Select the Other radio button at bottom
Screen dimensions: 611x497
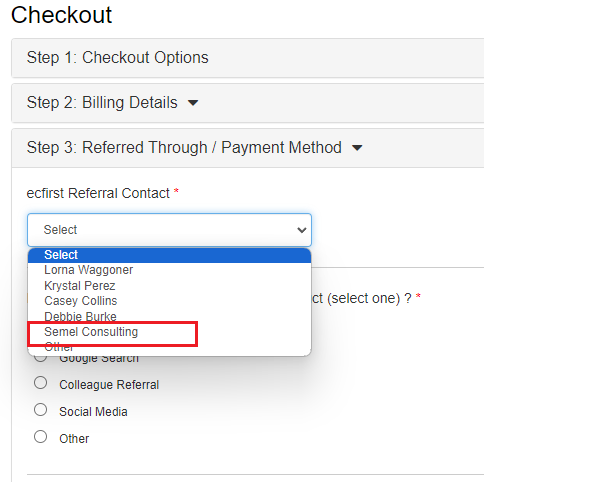point(41,437)
